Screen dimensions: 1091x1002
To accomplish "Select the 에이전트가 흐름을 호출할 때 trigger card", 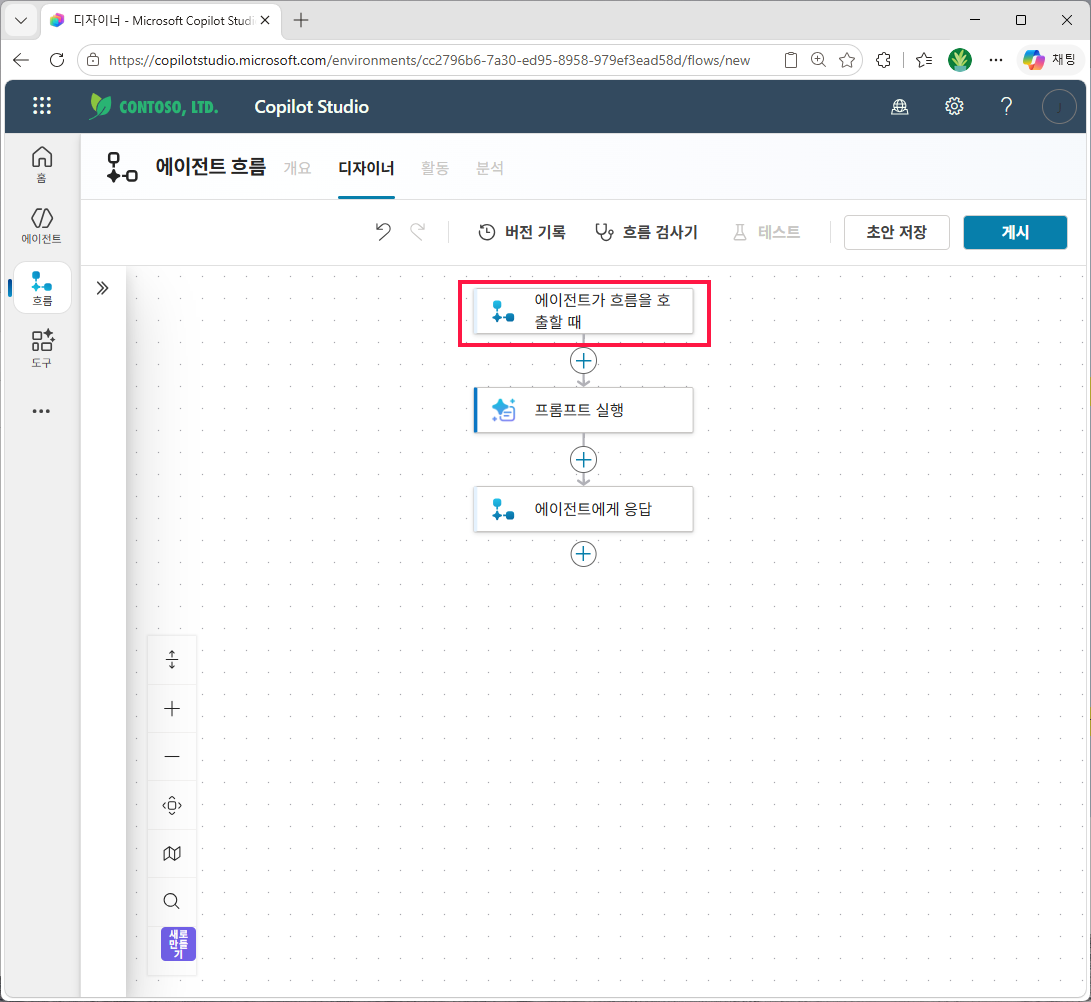I will (x=583, y=311).
